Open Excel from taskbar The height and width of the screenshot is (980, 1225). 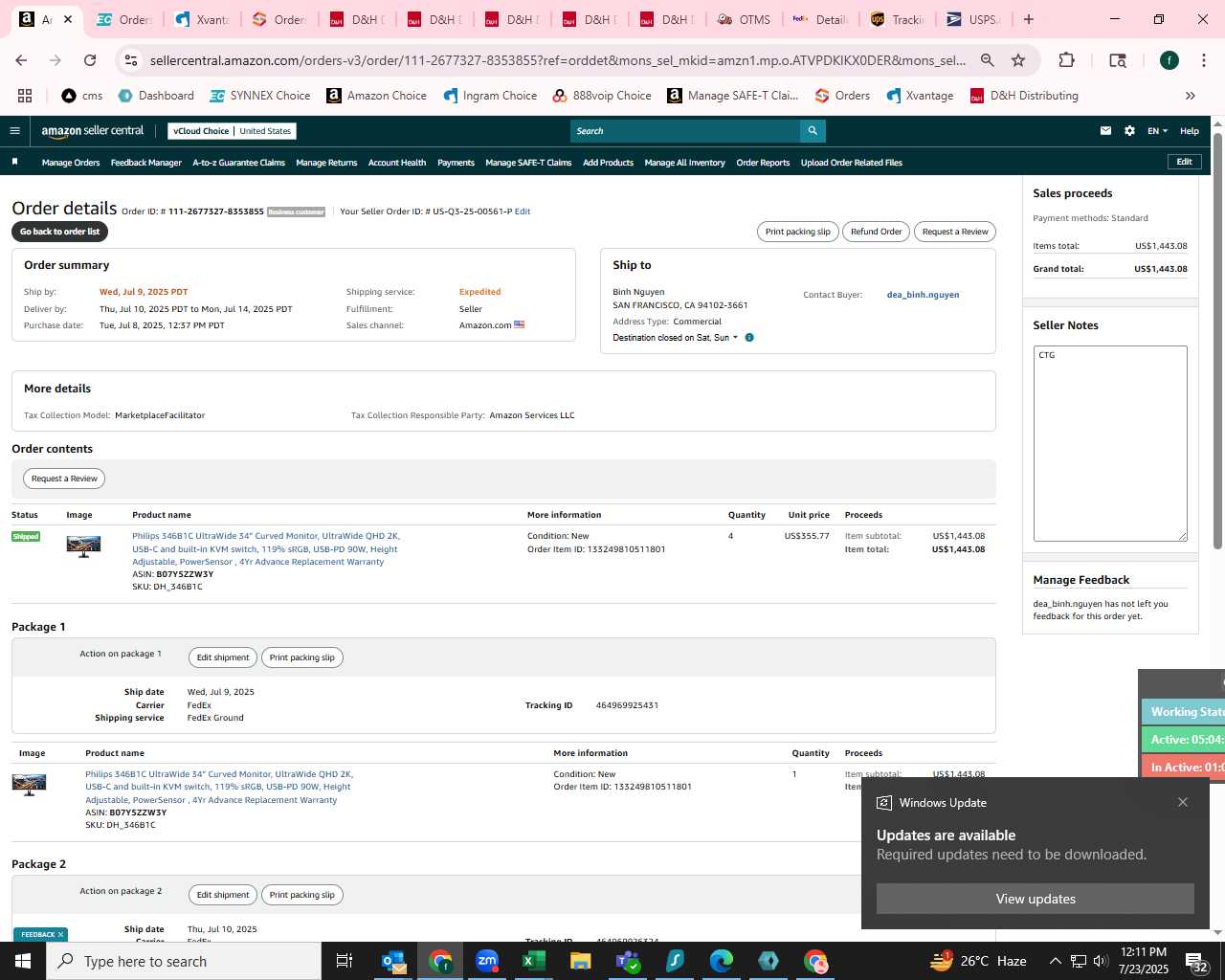click(534, 961)
